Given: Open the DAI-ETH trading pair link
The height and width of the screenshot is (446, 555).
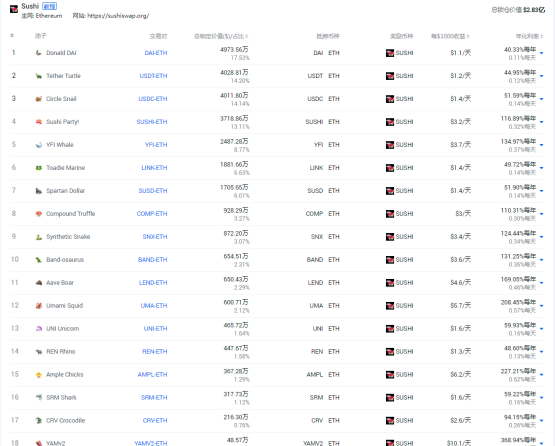Looking at the screenshot, I should pos(156,53).
